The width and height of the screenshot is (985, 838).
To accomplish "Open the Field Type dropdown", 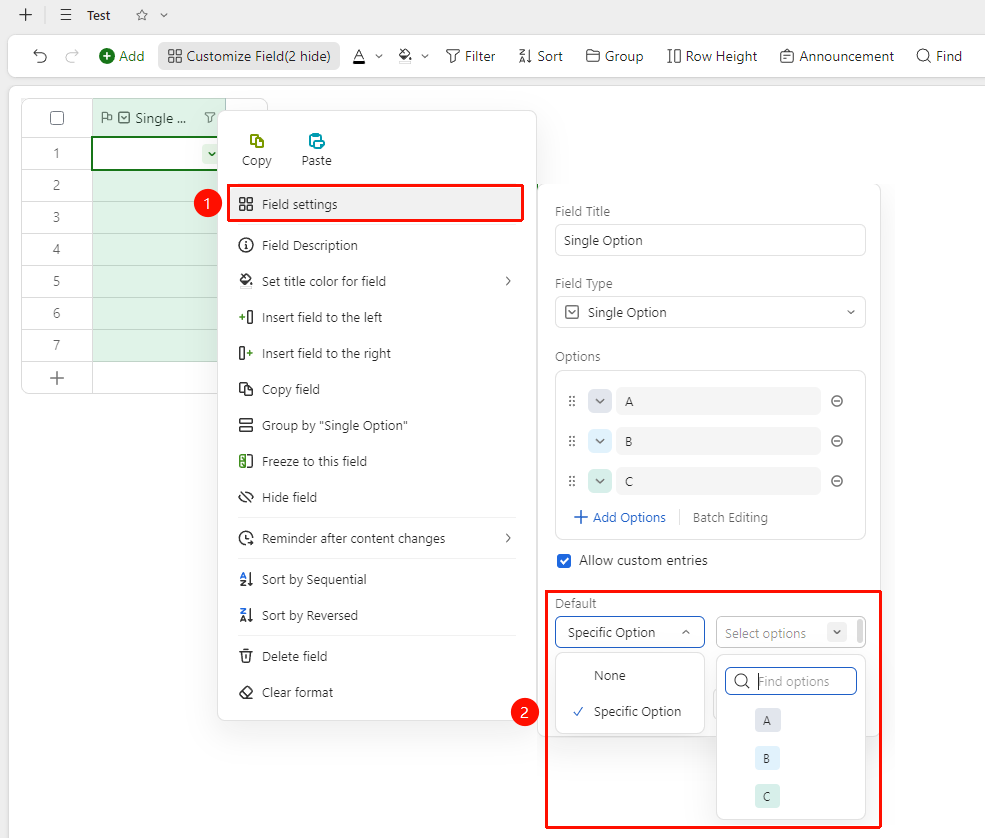I will pyautogui.click(x=710, y=312).
